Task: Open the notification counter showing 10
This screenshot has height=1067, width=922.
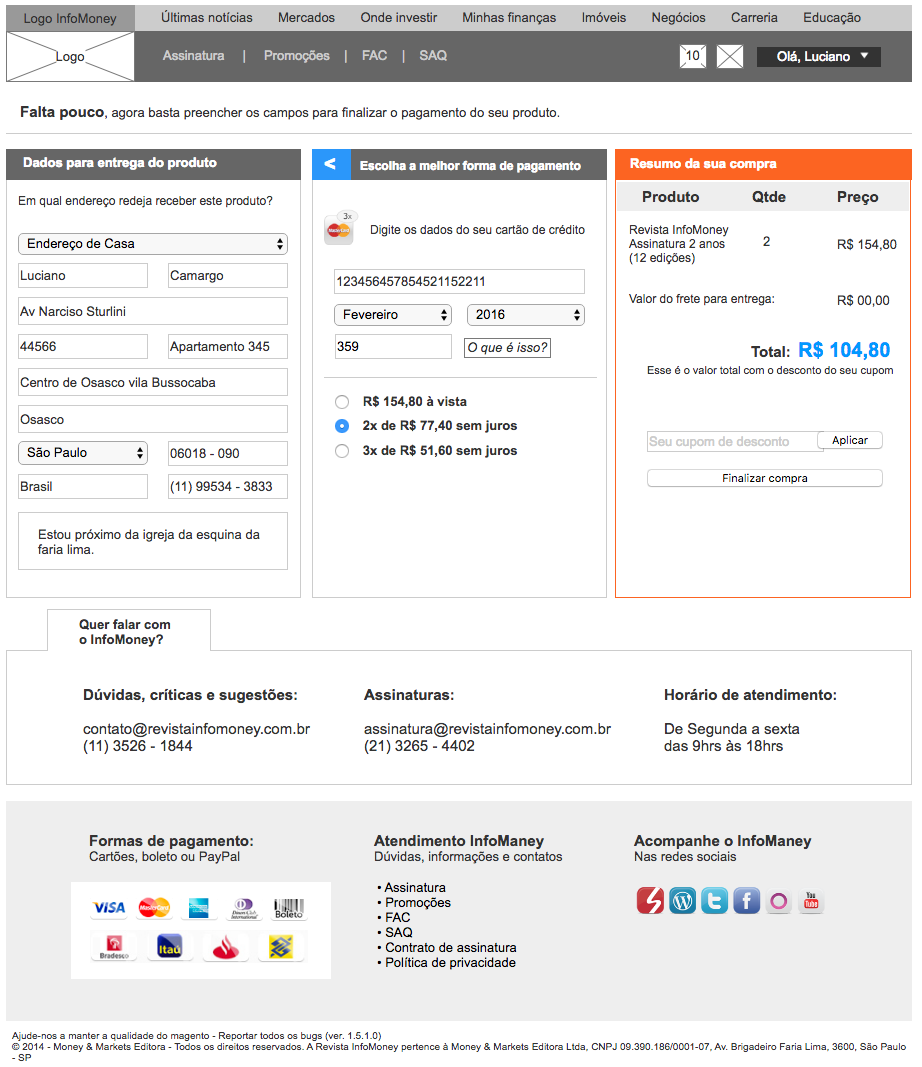Action: pyautogui.click(x=693, y=56)
